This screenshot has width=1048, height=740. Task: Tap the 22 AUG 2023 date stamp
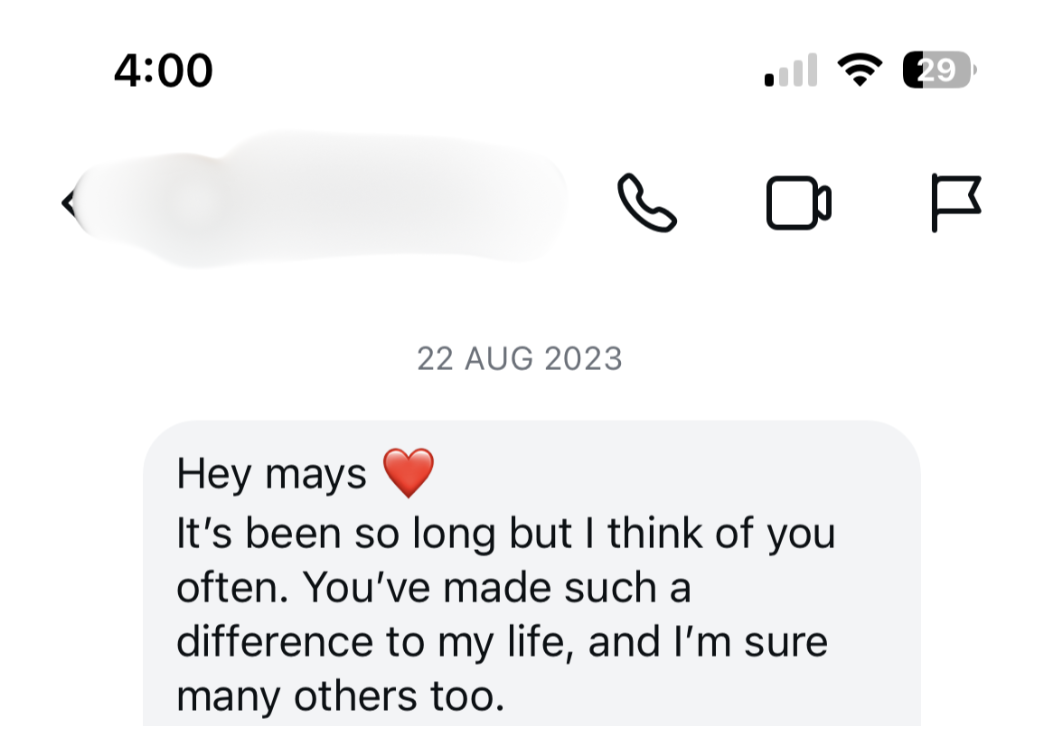(x=519, y=358)
